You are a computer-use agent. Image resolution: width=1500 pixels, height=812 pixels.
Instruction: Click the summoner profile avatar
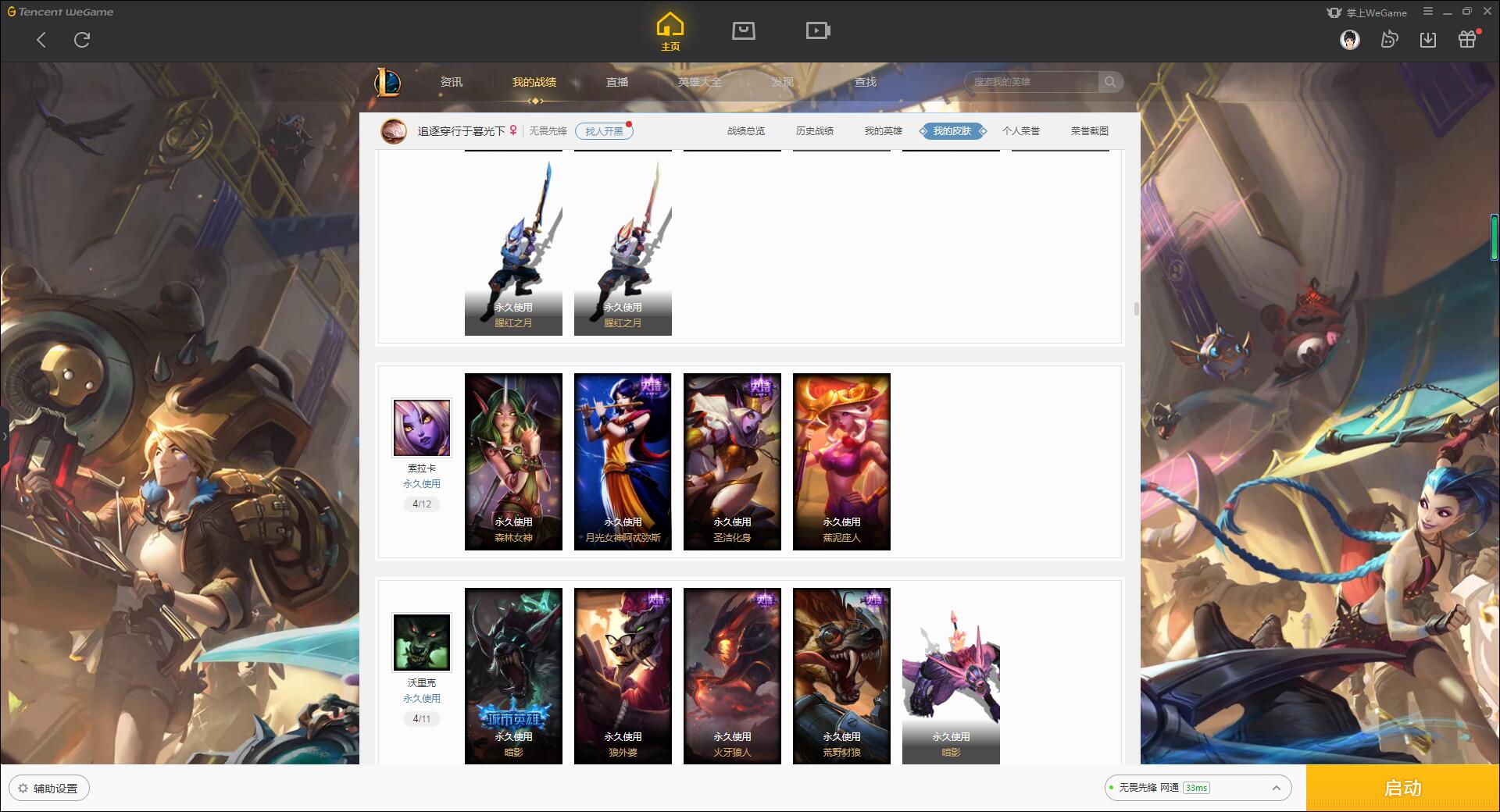(393, 131)
